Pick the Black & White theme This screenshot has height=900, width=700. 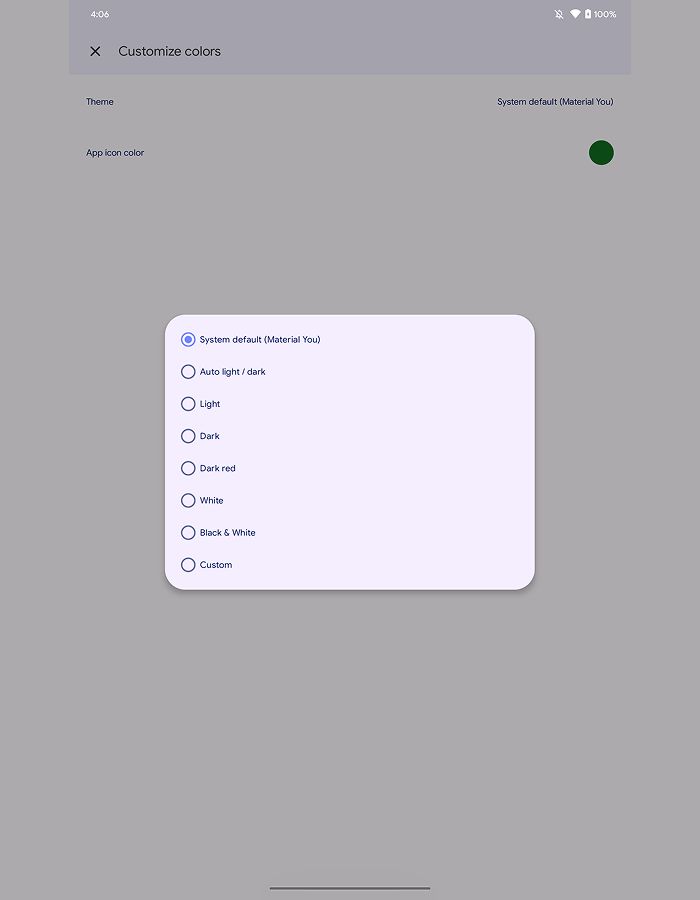pyautogui.click(x=188, y=532)
